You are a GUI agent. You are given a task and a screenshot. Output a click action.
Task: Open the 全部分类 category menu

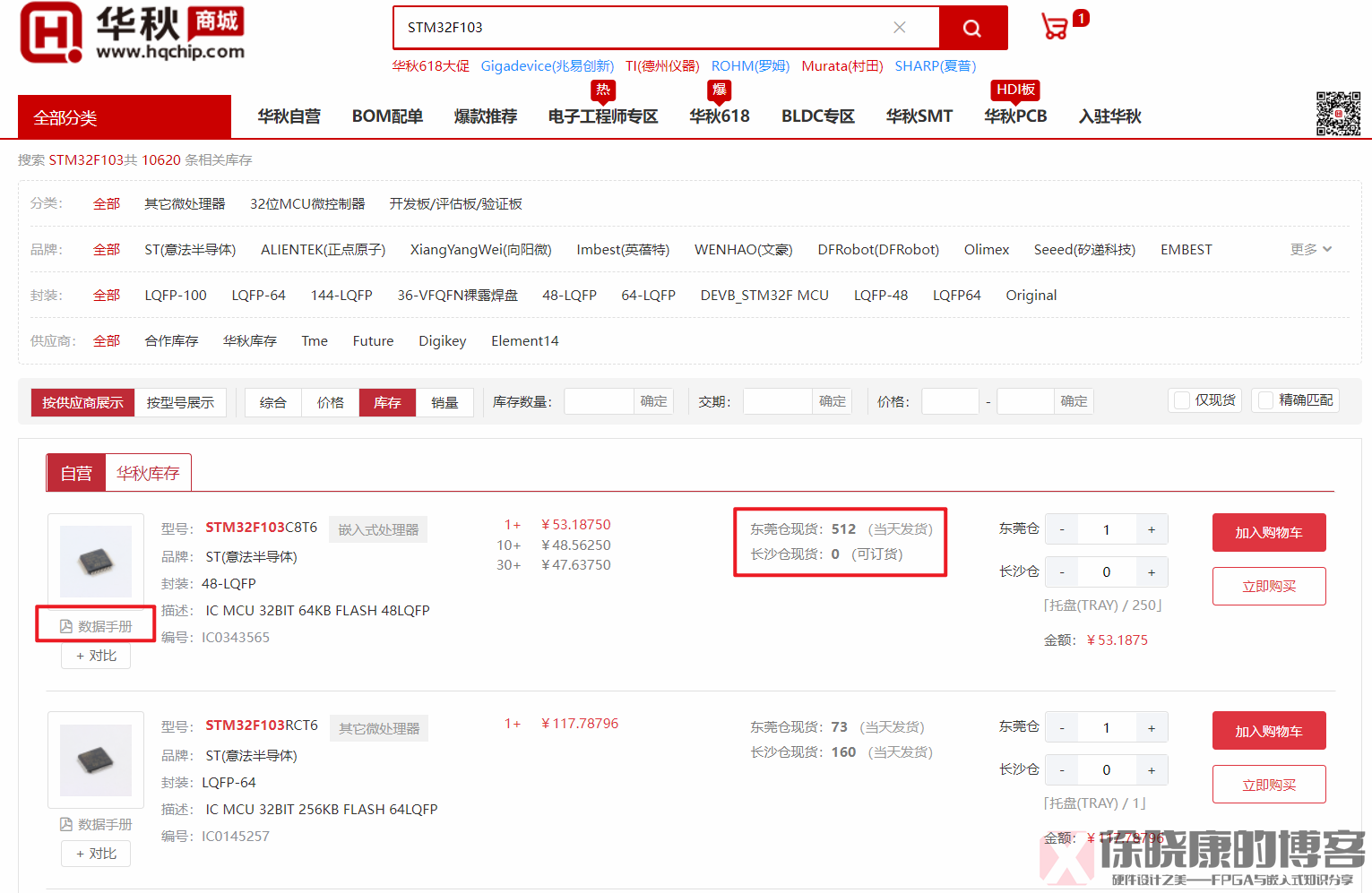click(125, 117)
